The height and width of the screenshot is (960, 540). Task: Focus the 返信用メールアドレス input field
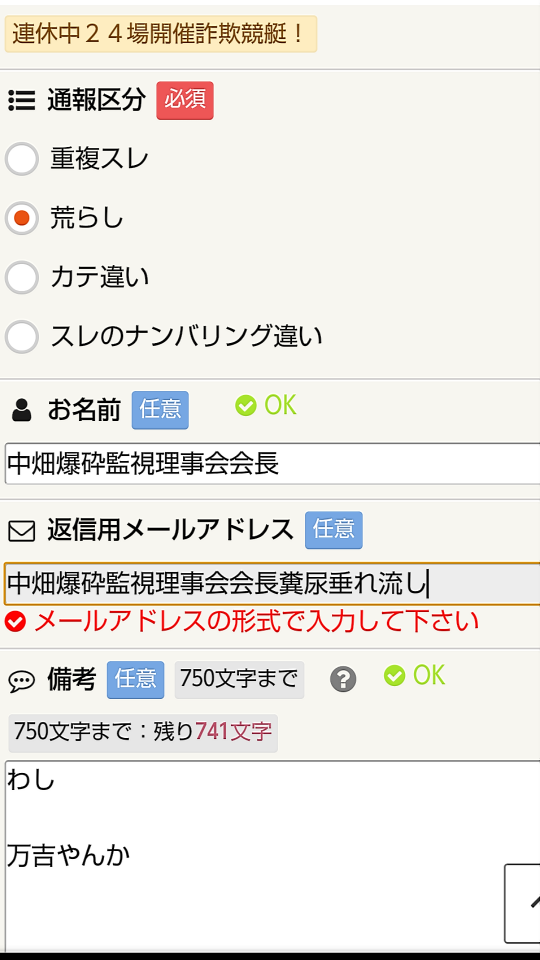click(x=272, y=584)
